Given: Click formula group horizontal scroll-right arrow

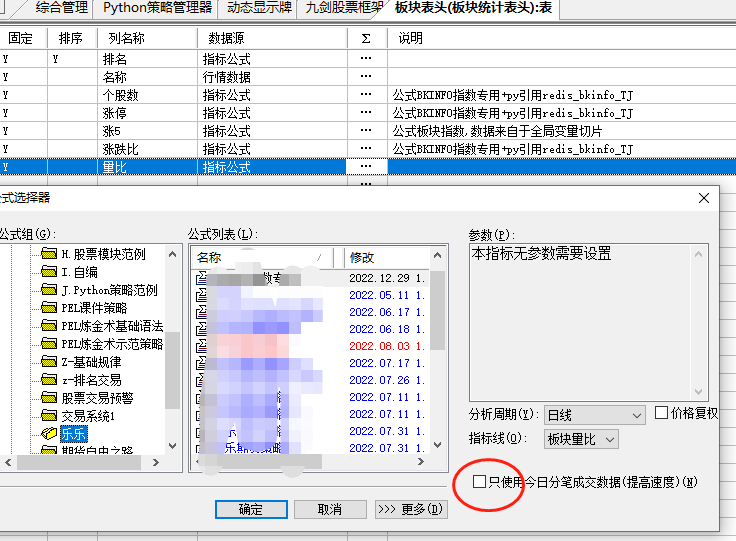Looking at the screenshot, I should (156, 462).
